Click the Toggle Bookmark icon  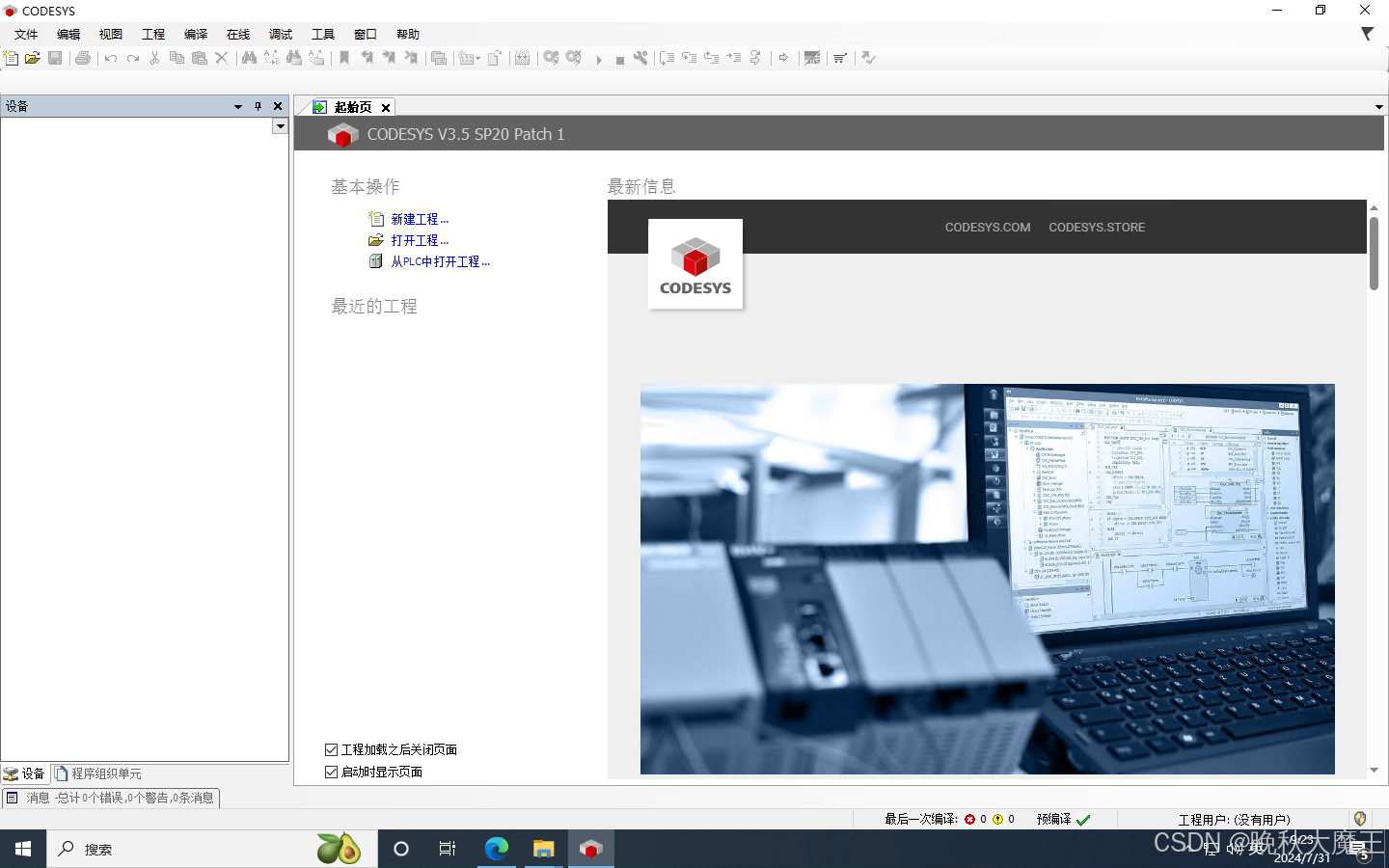(x=344, y=58)
